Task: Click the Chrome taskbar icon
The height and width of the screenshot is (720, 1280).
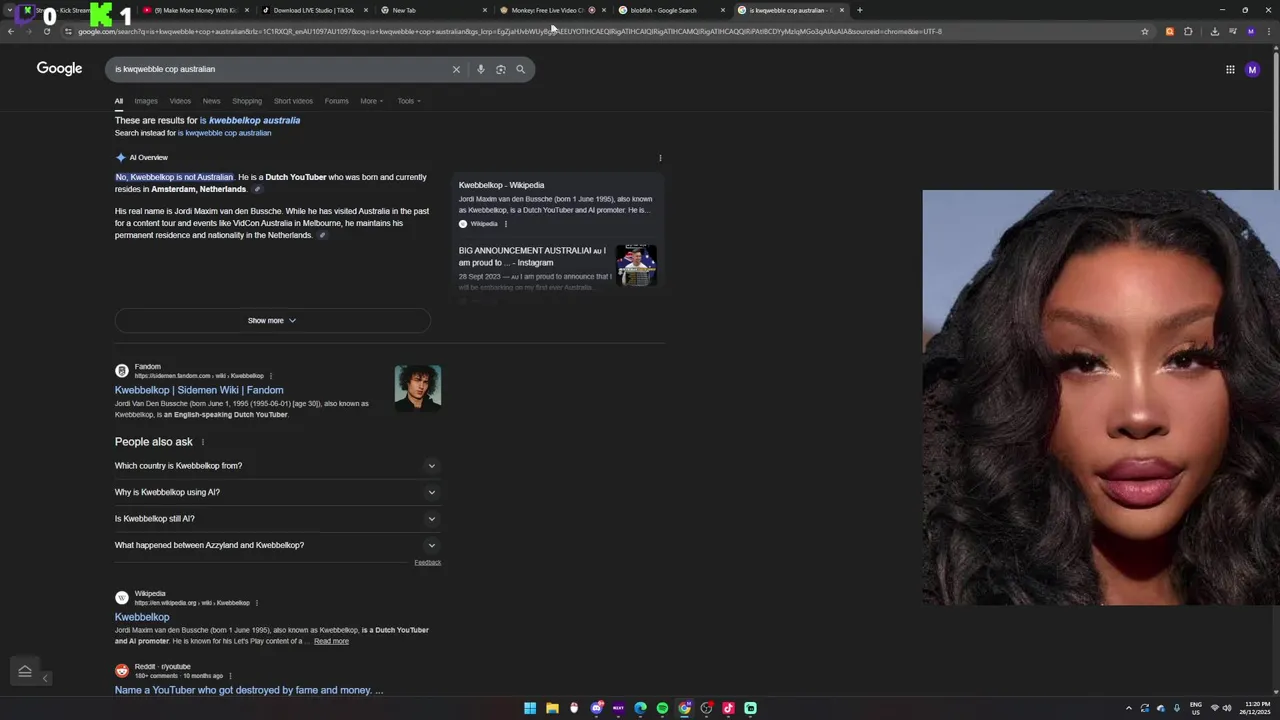Action: click(x=684, y=708)
